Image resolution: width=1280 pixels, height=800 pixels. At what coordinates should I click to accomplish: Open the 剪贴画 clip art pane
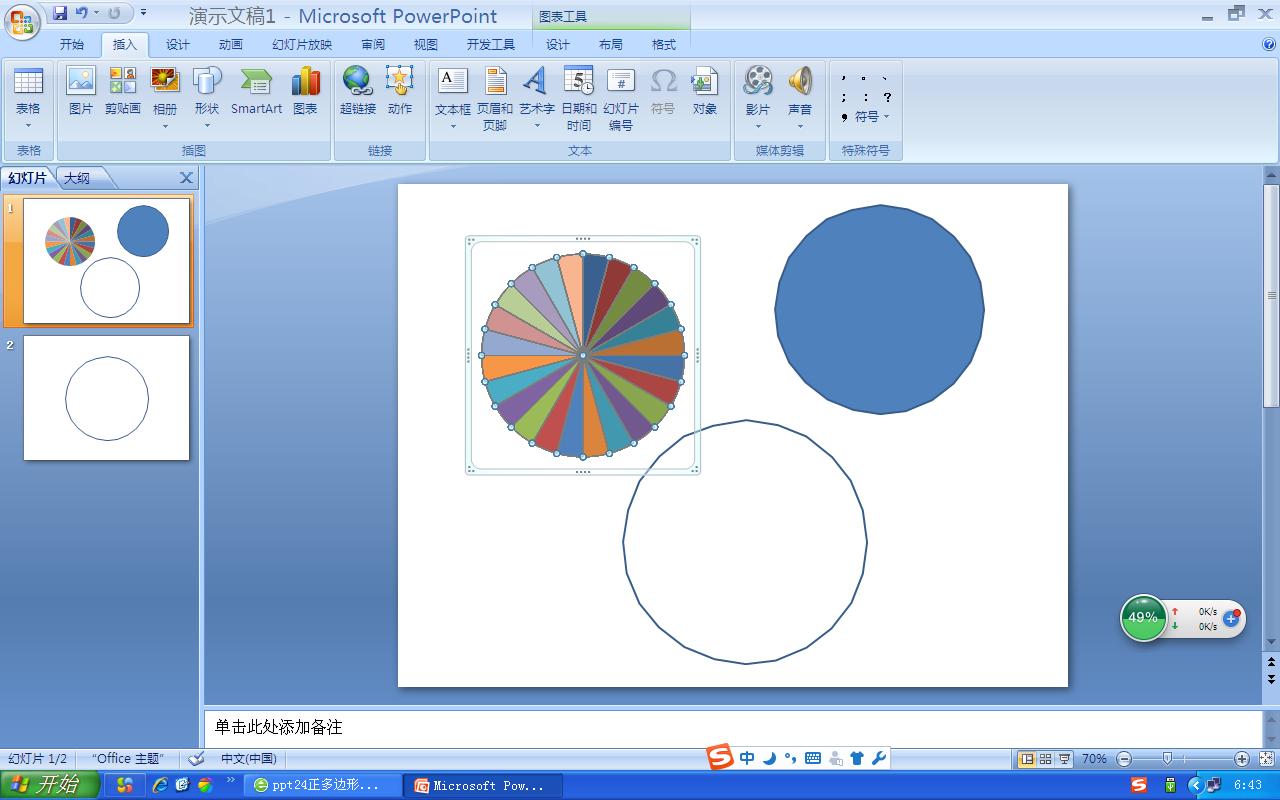click(x=123, y=95)
